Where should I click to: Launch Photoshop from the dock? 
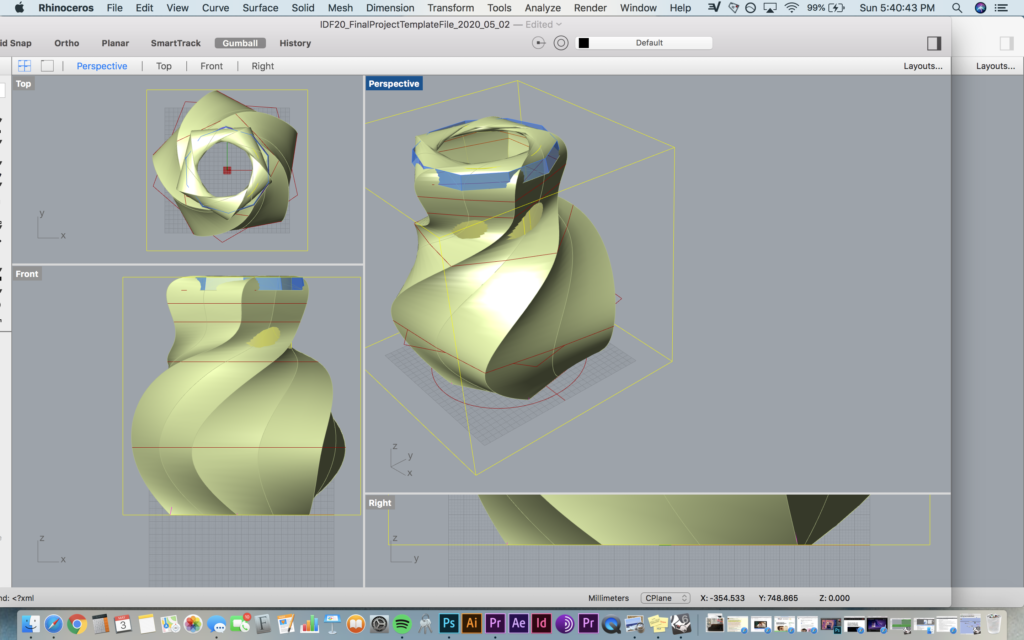point(449,624)
